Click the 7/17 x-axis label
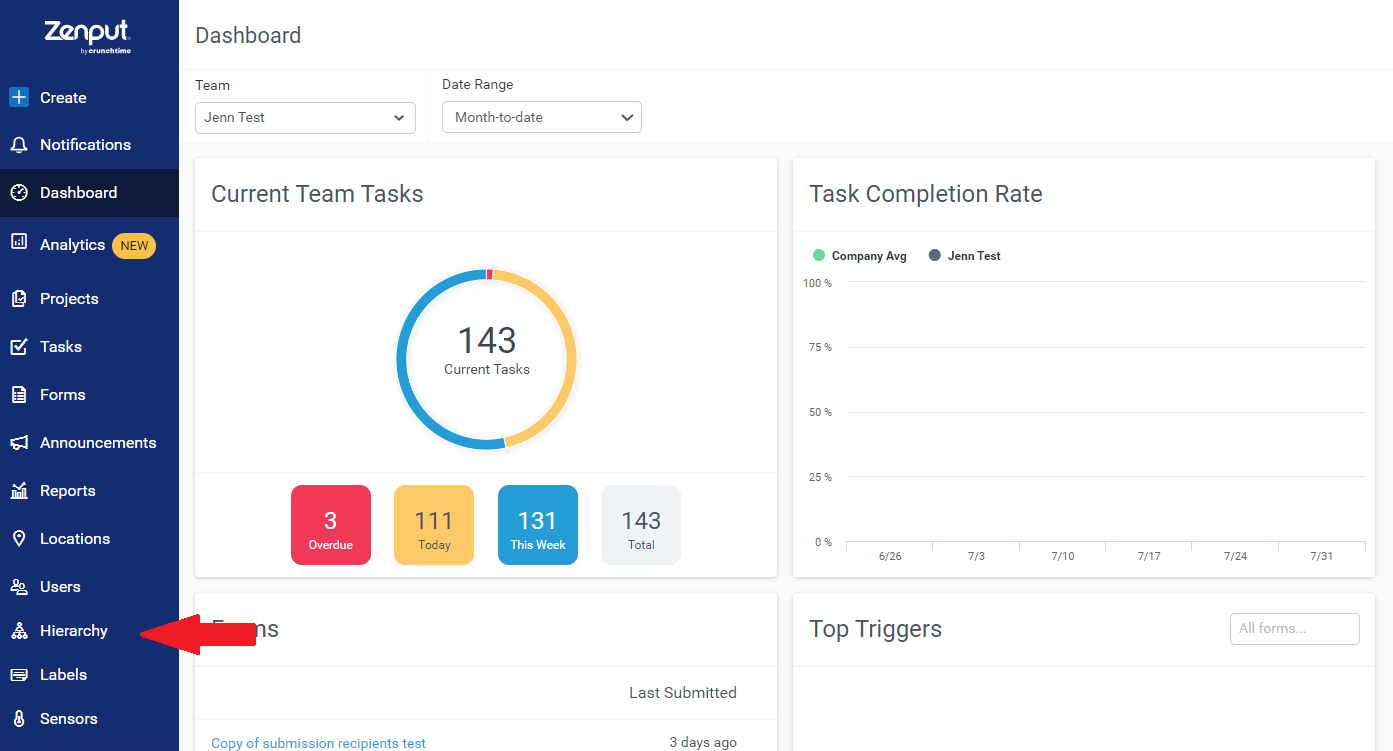This screenshot has height=751, width=1393. [1149, 556]
